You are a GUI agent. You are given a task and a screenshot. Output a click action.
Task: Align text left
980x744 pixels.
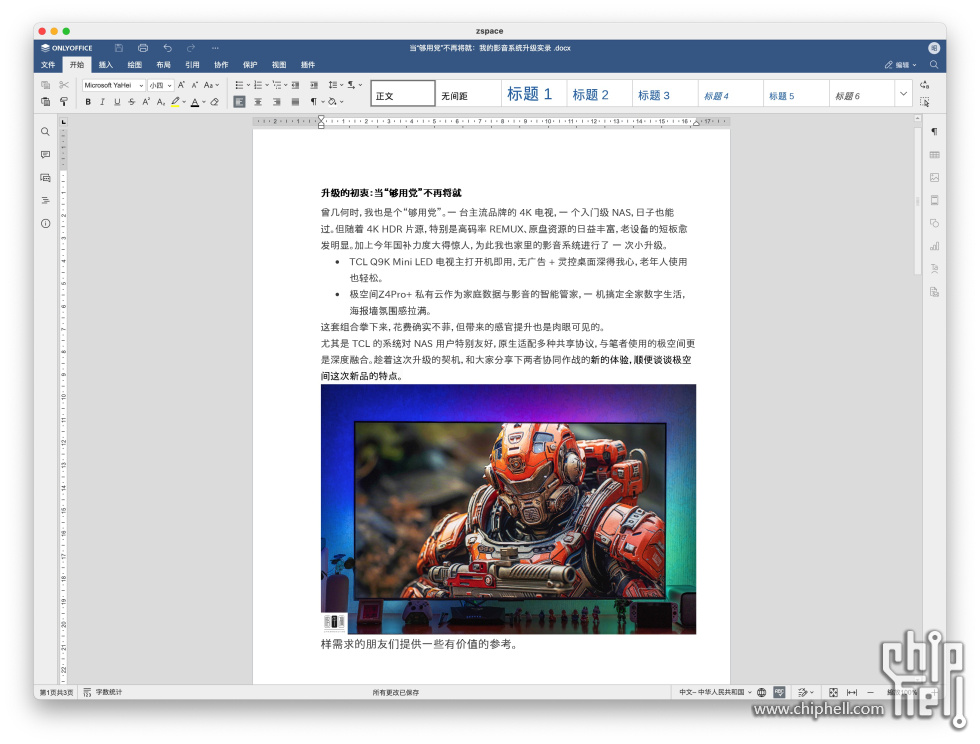pyautogui.click(x=239, y=101)
